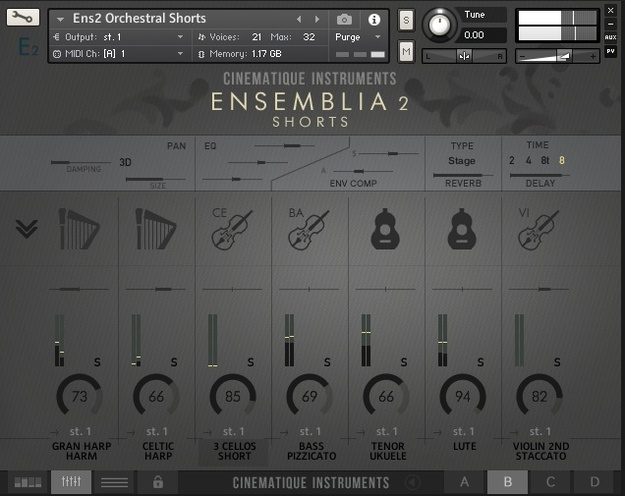Set delay time to 4

tap(528, 161)
